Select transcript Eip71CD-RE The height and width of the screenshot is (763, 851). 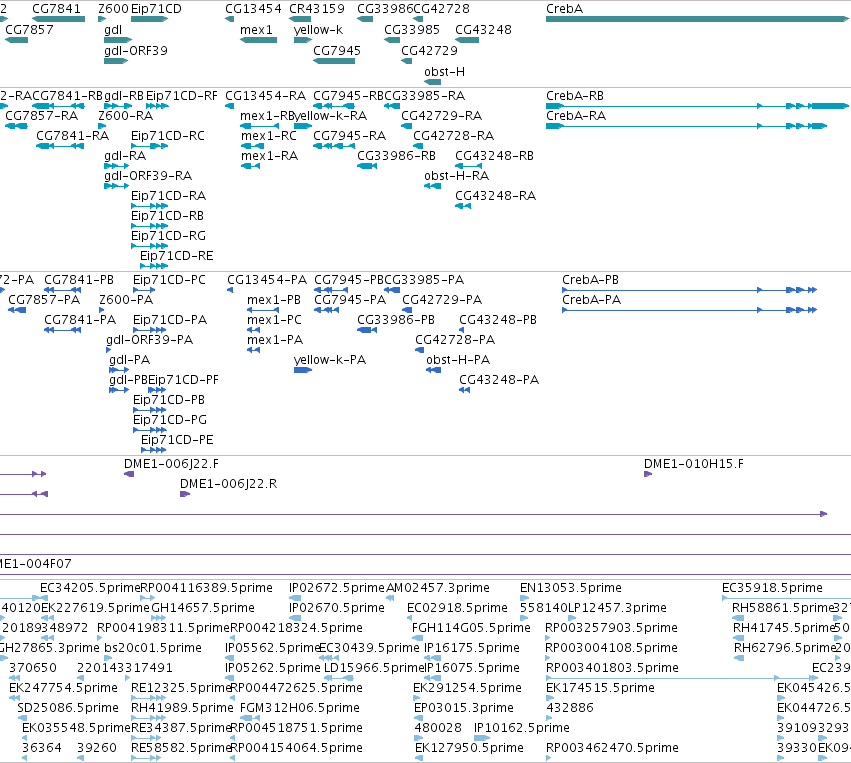[154, 266]
